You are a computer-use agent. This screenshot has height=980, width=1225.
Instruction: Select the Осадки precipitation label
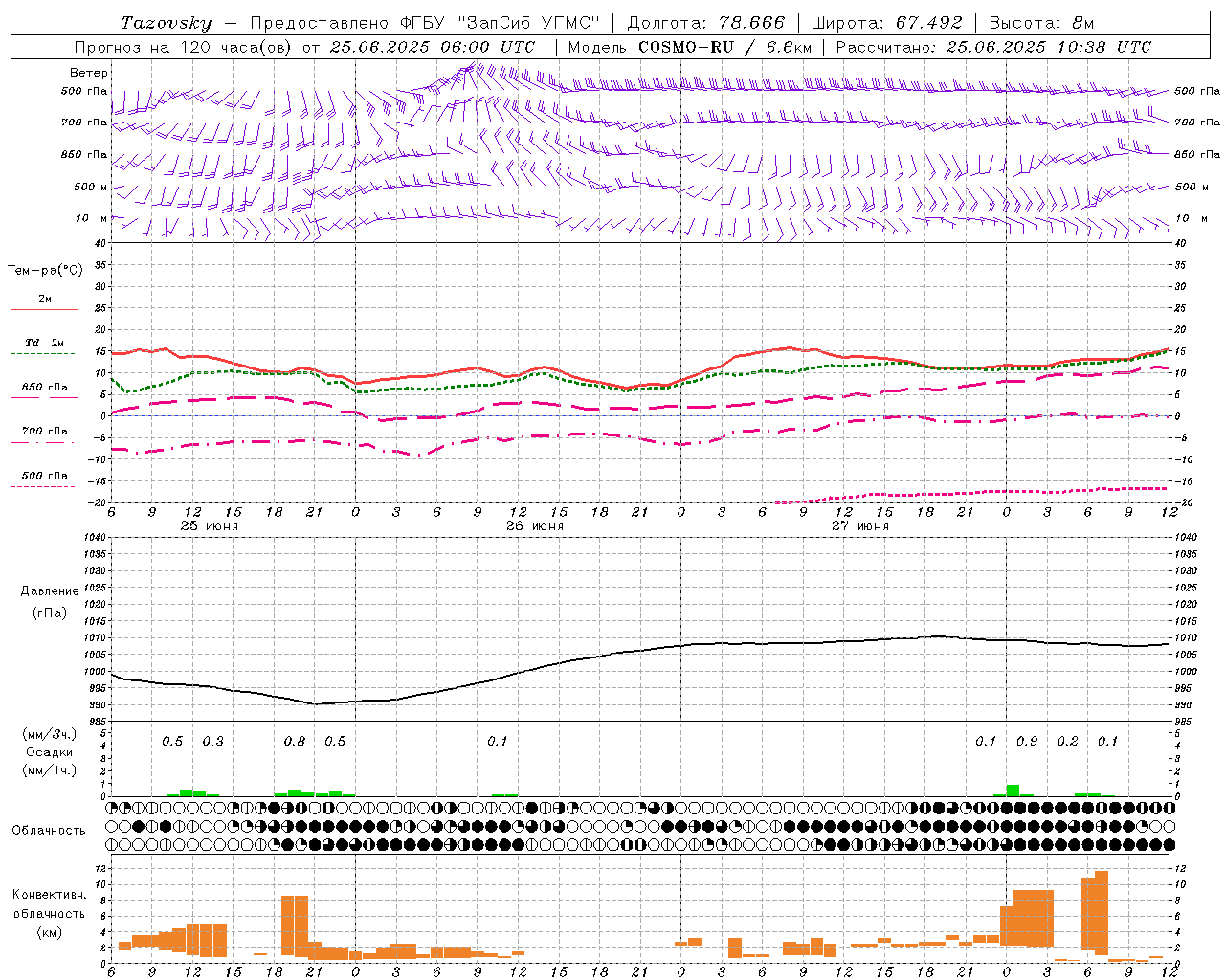[50, 752]
